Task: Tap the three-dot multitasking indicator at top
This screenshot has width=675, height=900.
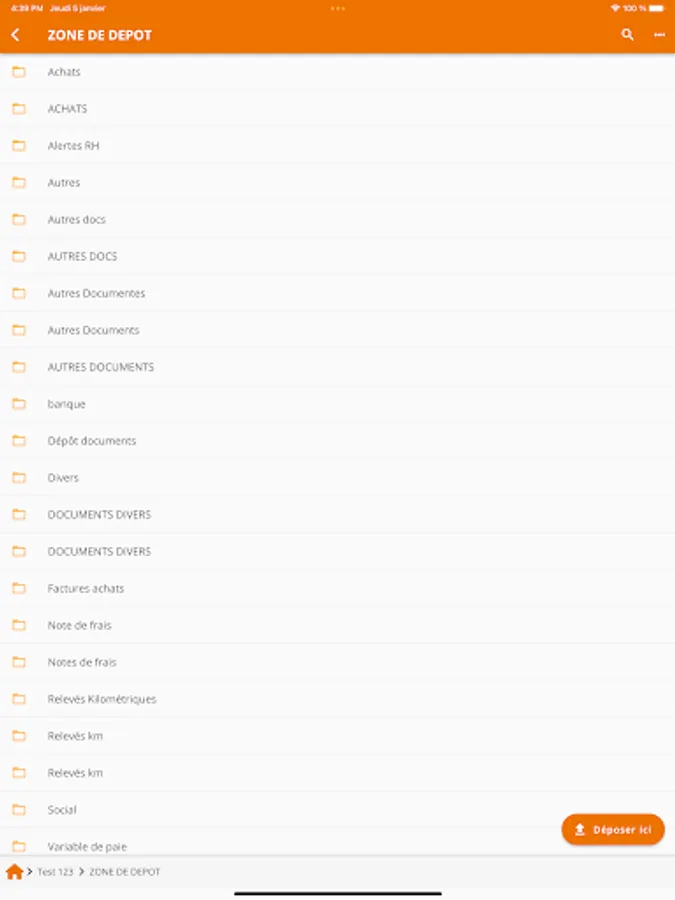Action: click(338, 9)
